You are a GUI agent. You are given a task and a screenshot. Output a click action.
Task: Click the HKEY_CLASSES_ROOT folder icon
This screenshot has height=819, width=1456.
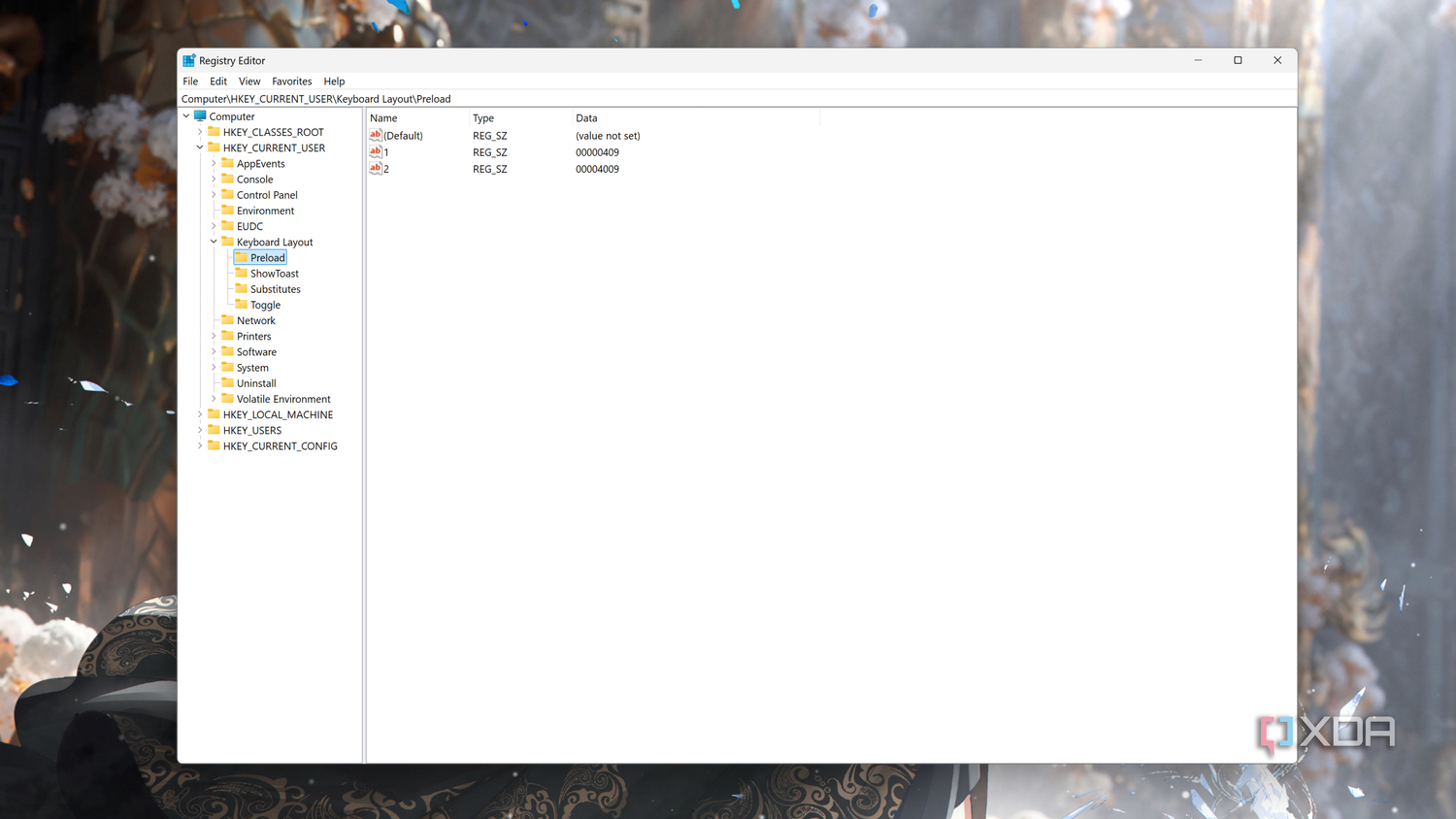click(x=214, y=132)
